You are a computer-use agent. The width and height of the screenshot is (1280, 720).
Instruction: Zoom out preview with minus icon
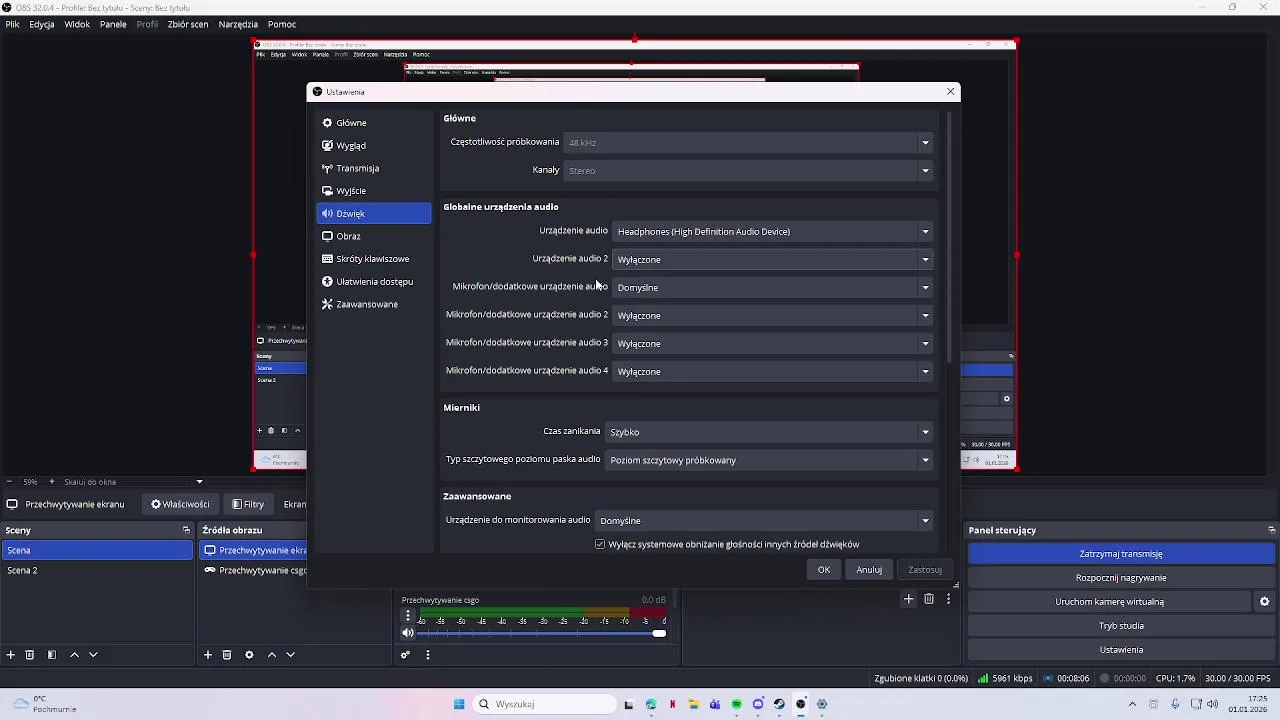9,482
